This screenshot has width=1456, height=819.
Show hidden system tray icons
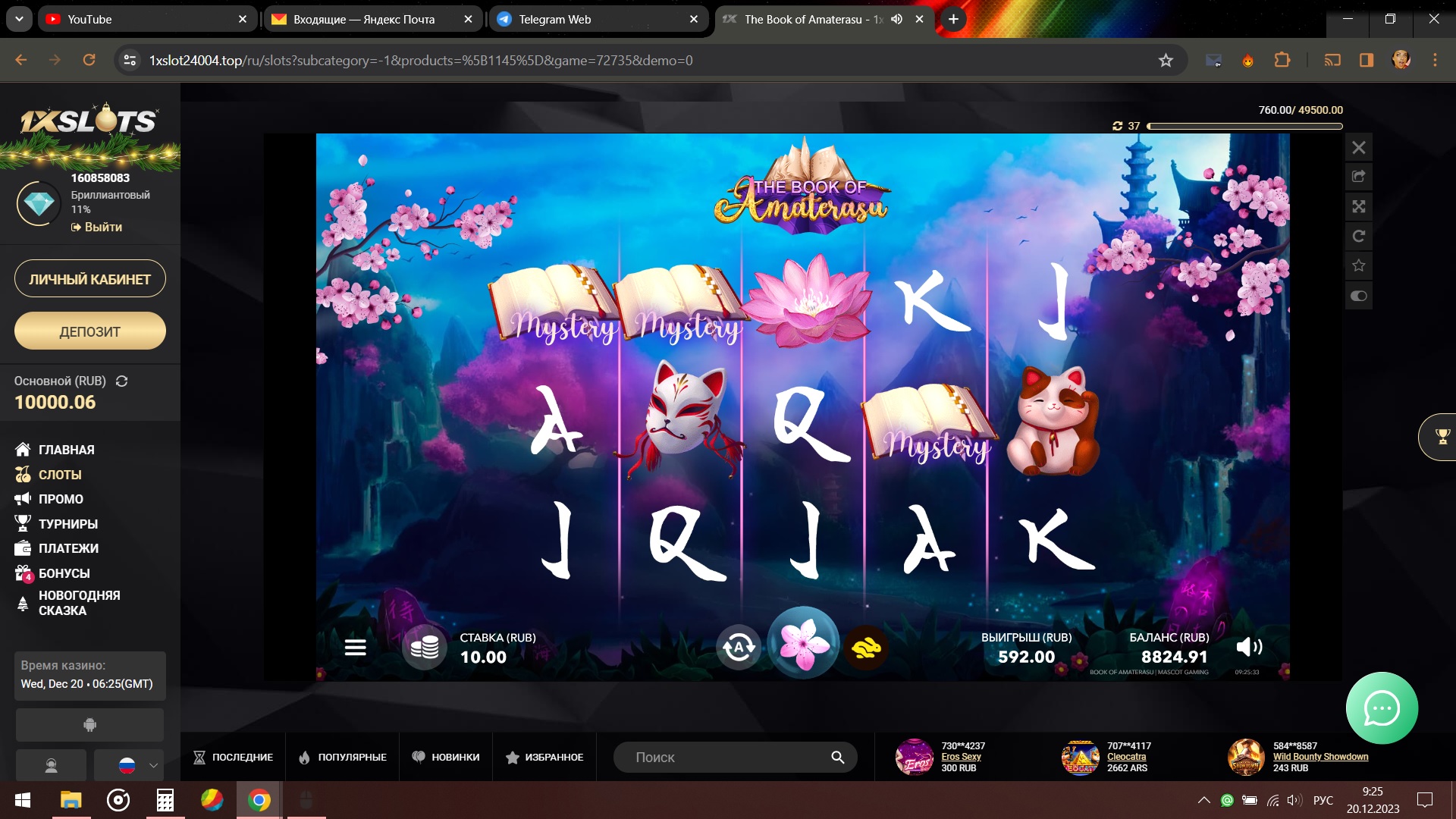pos(1203,800)
